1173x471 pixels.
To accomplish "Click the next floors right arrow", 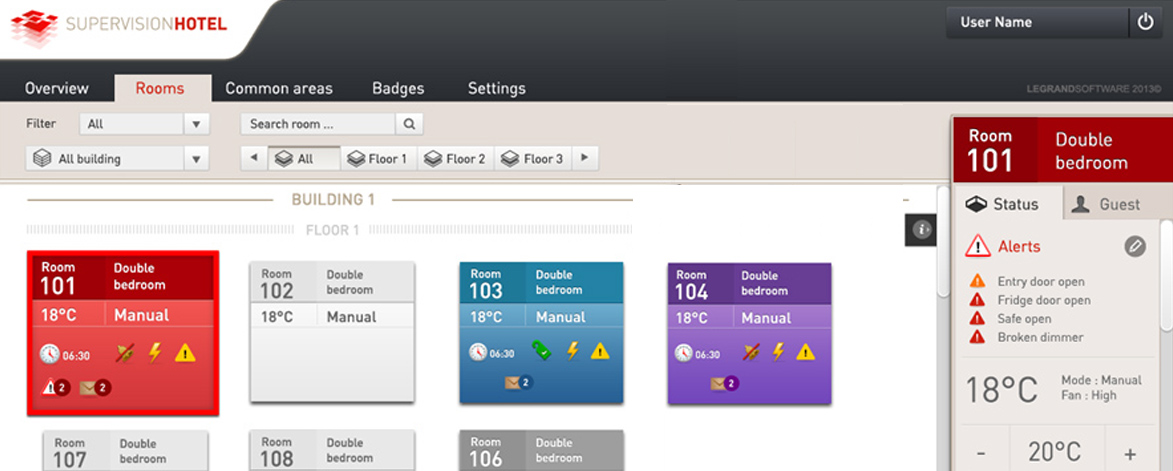I will 585,158.
